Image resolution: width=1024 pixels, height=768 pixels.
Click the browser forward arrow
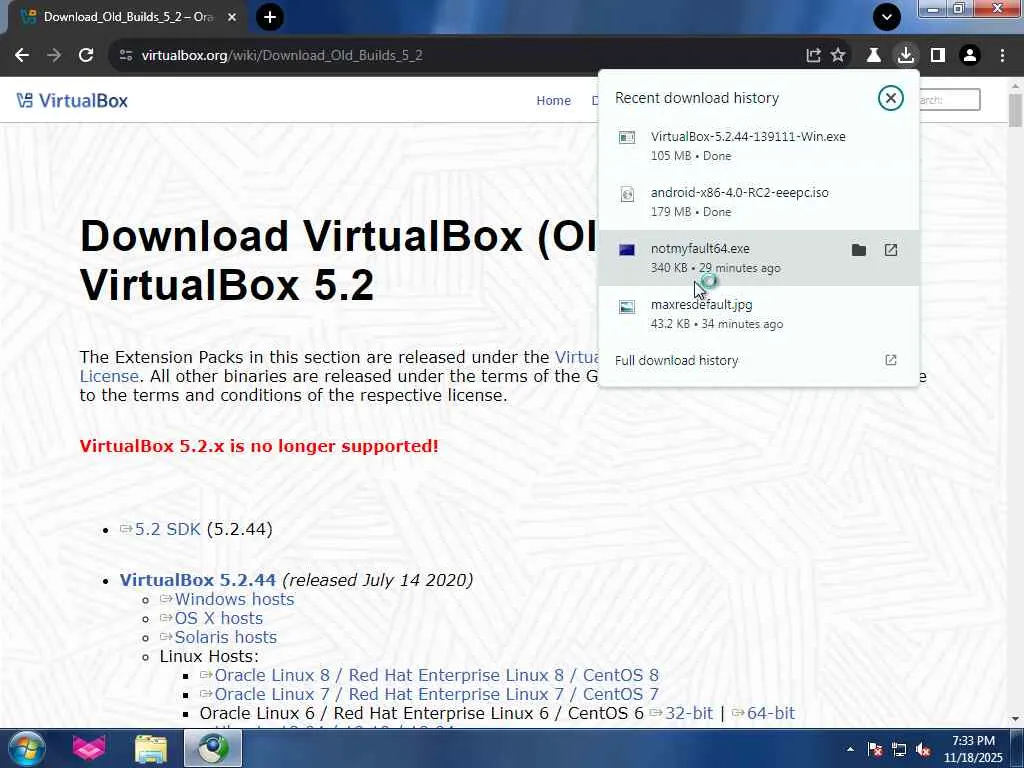coord(54,55)
